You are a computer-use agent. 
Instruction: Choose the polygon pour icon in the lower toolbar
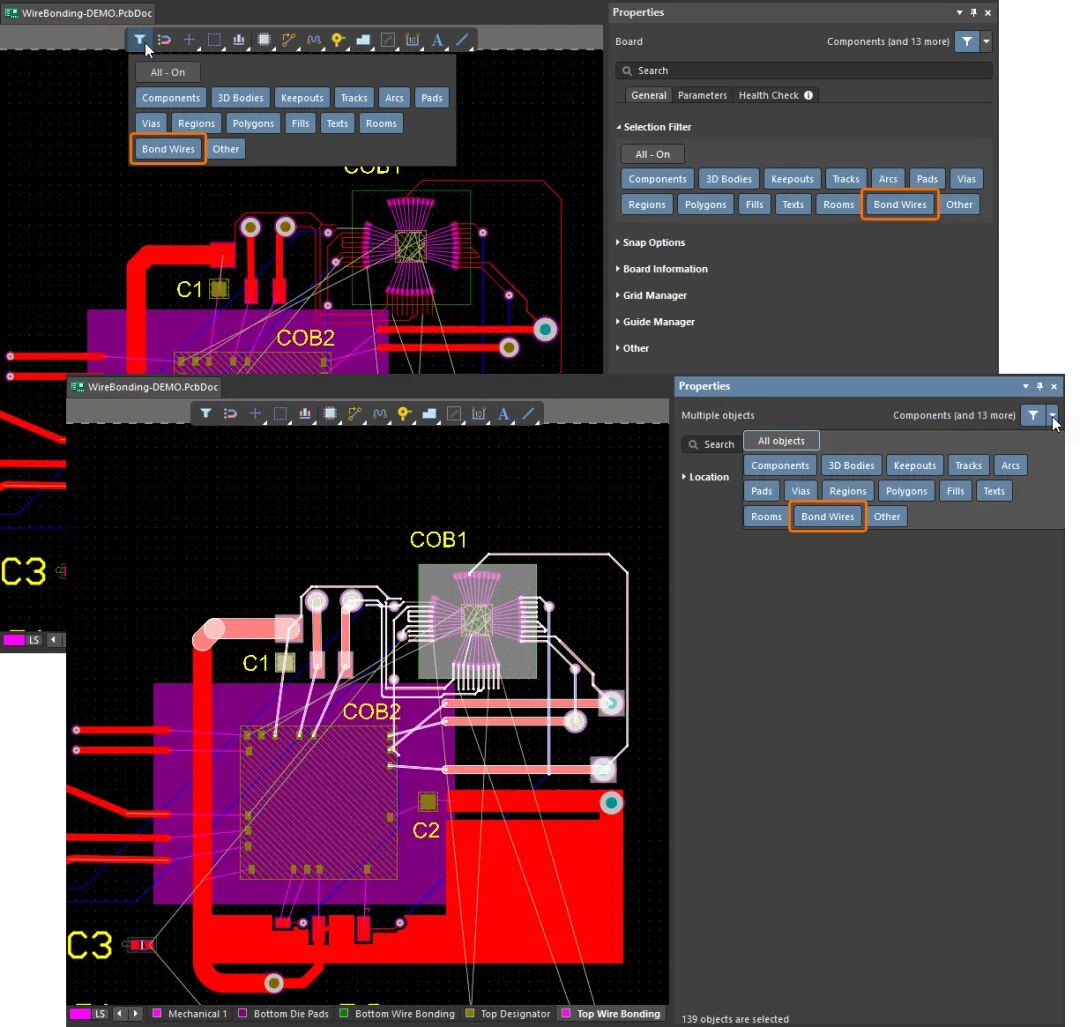coord(429,413)
